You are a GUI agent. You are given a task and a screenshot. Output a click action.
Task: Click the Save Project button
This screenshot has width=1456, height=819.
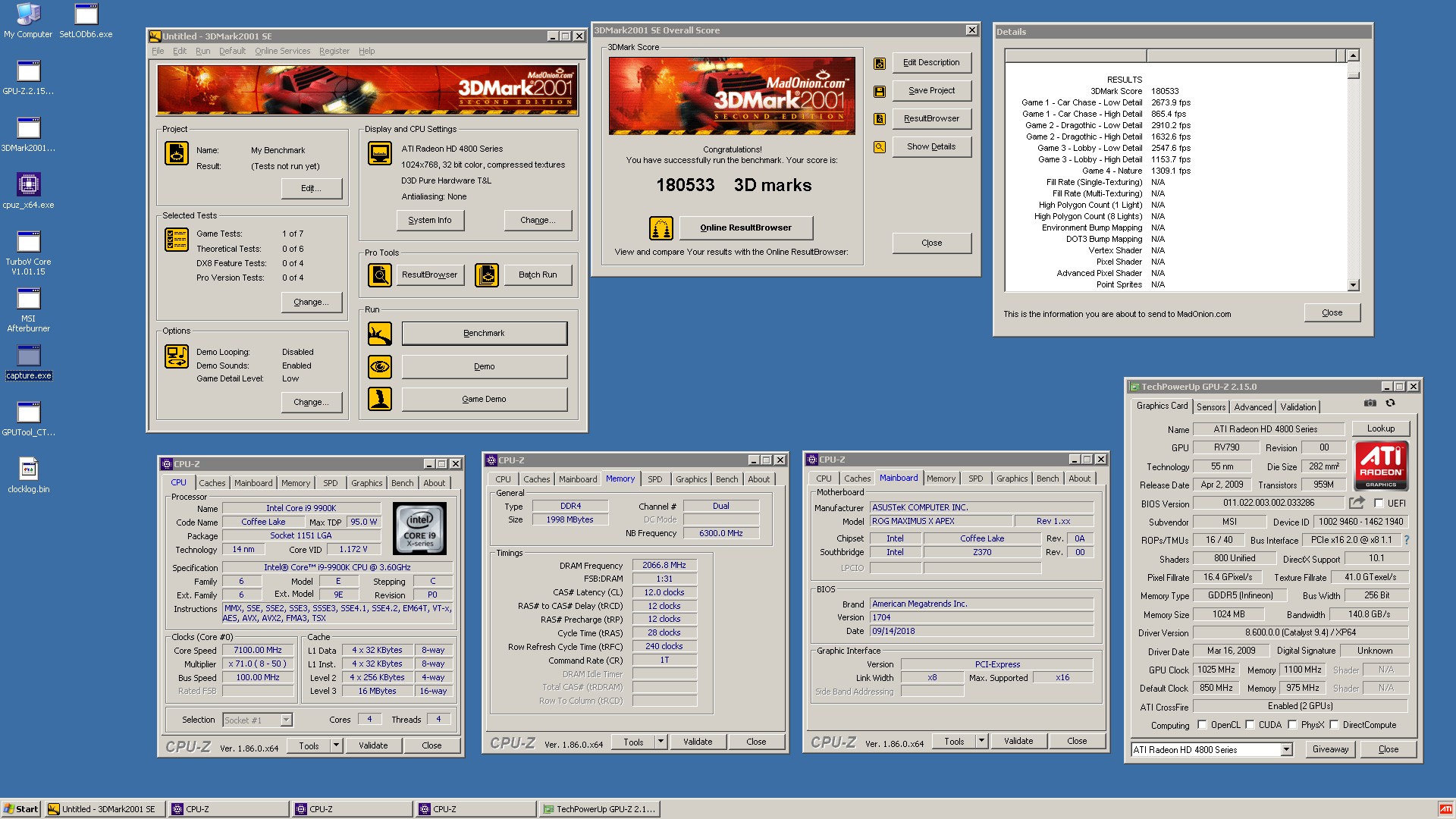point(932,90)
